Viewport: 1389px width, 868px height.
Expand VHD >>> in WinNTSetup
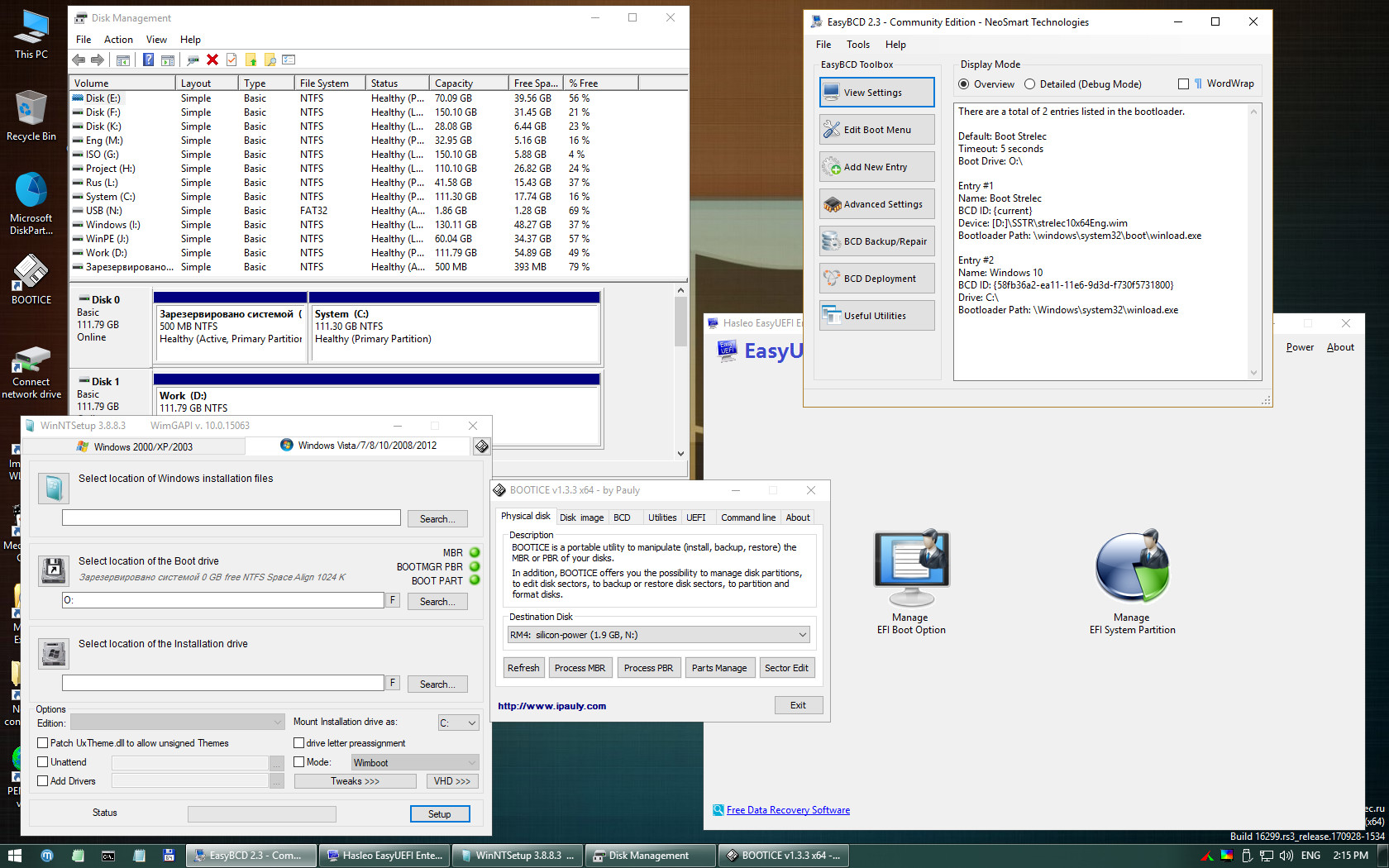tap(452, 781)
